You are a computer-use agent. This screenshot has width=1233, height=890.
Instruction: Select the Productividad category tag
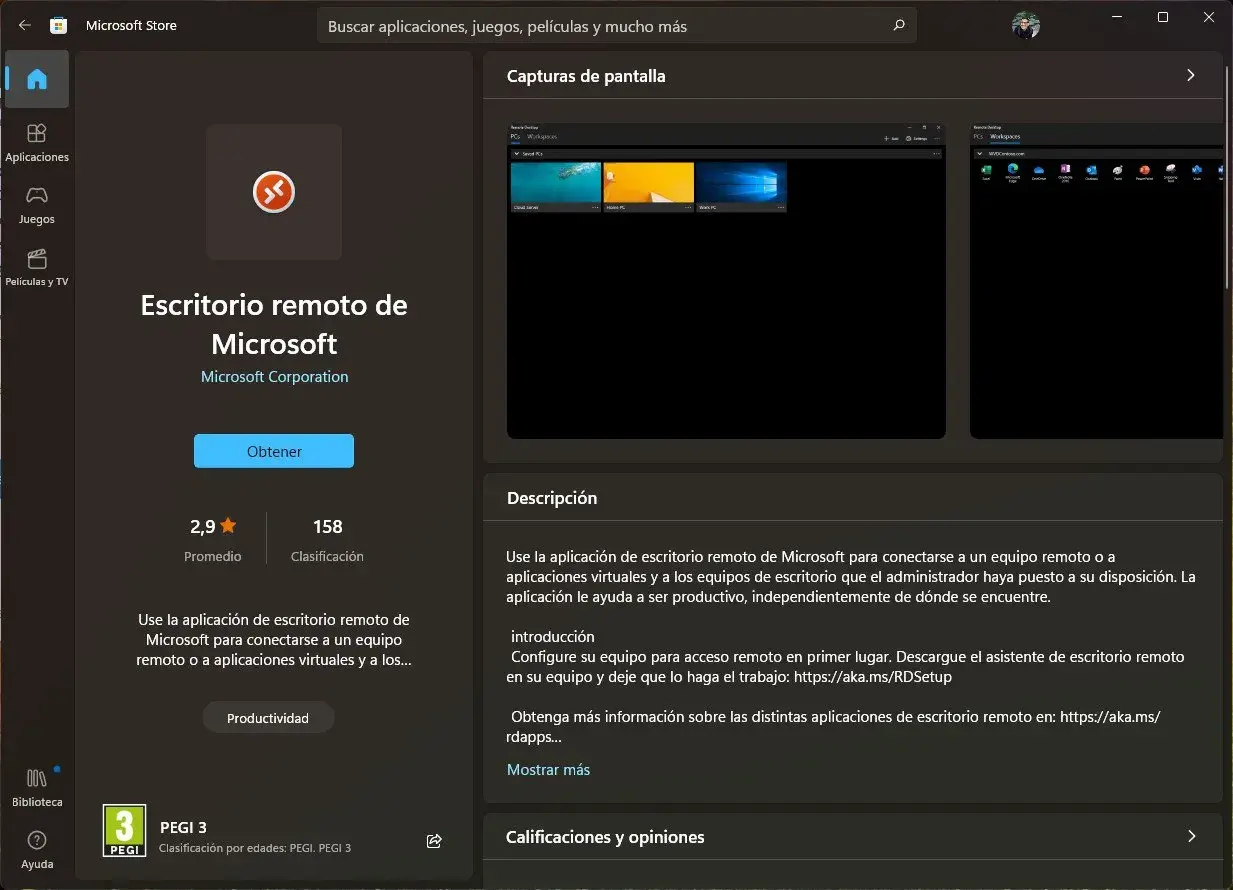(268, 718)
